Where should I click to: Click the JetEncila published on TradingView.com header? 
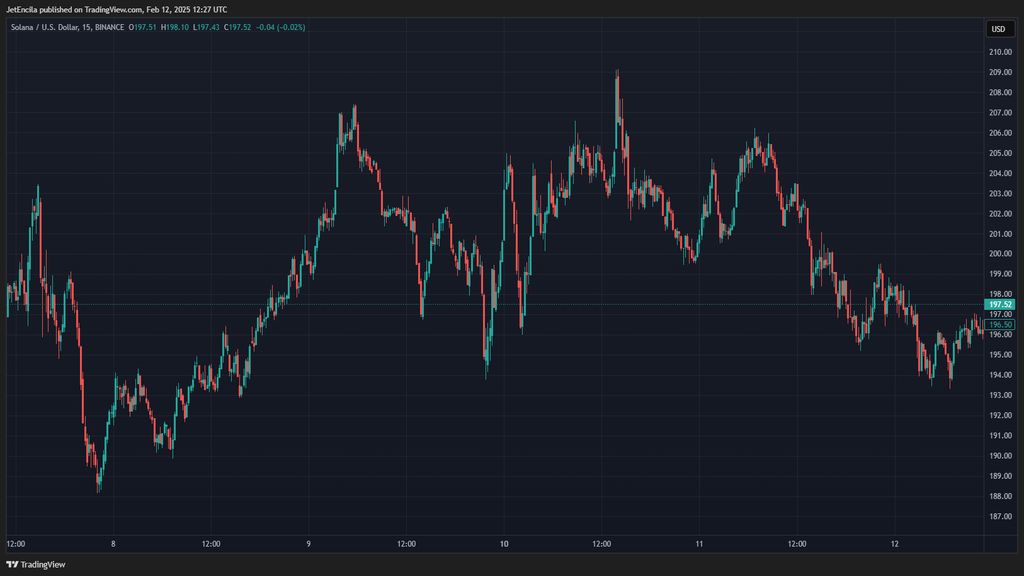[x=116, y=9]
